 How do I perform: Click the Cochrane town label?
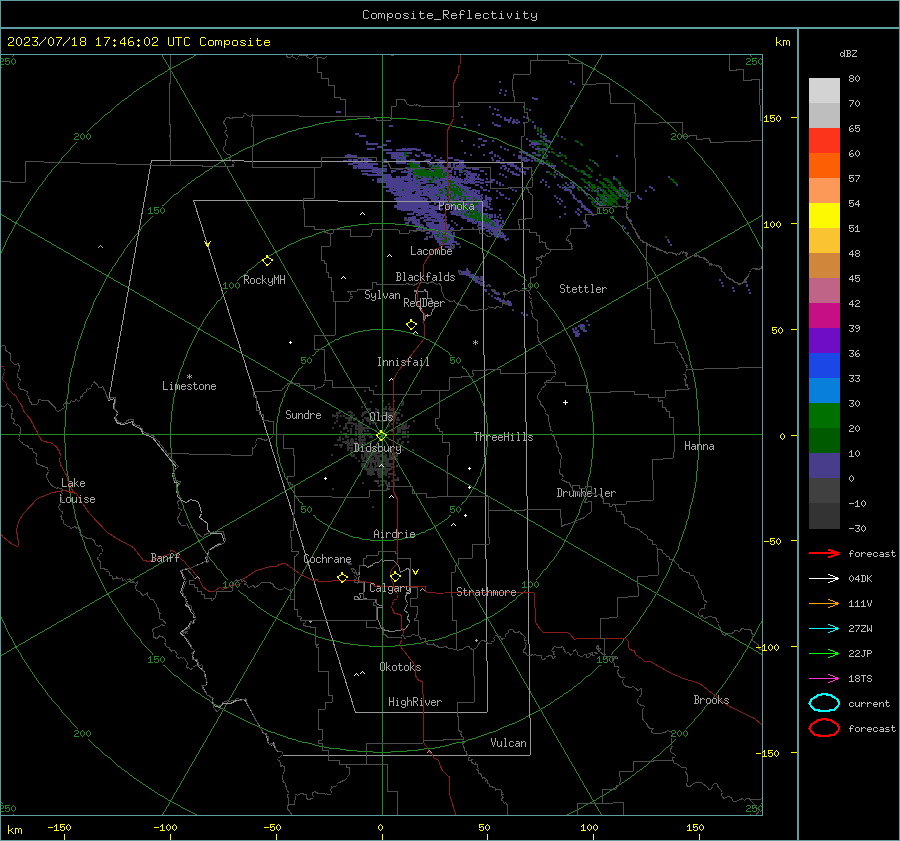(327, 559)
